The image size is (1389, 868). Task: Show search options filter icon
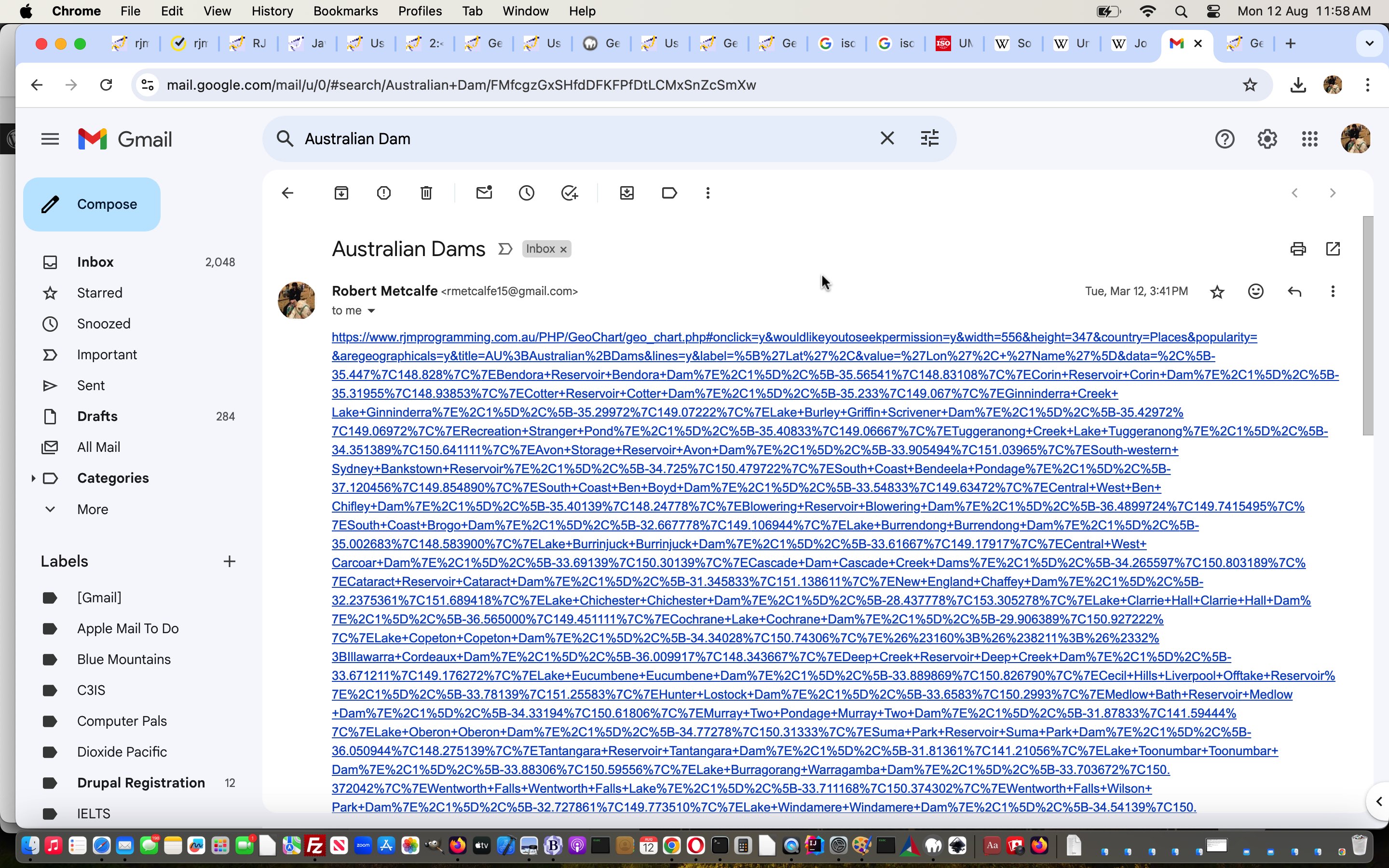(x=930, y=138)
